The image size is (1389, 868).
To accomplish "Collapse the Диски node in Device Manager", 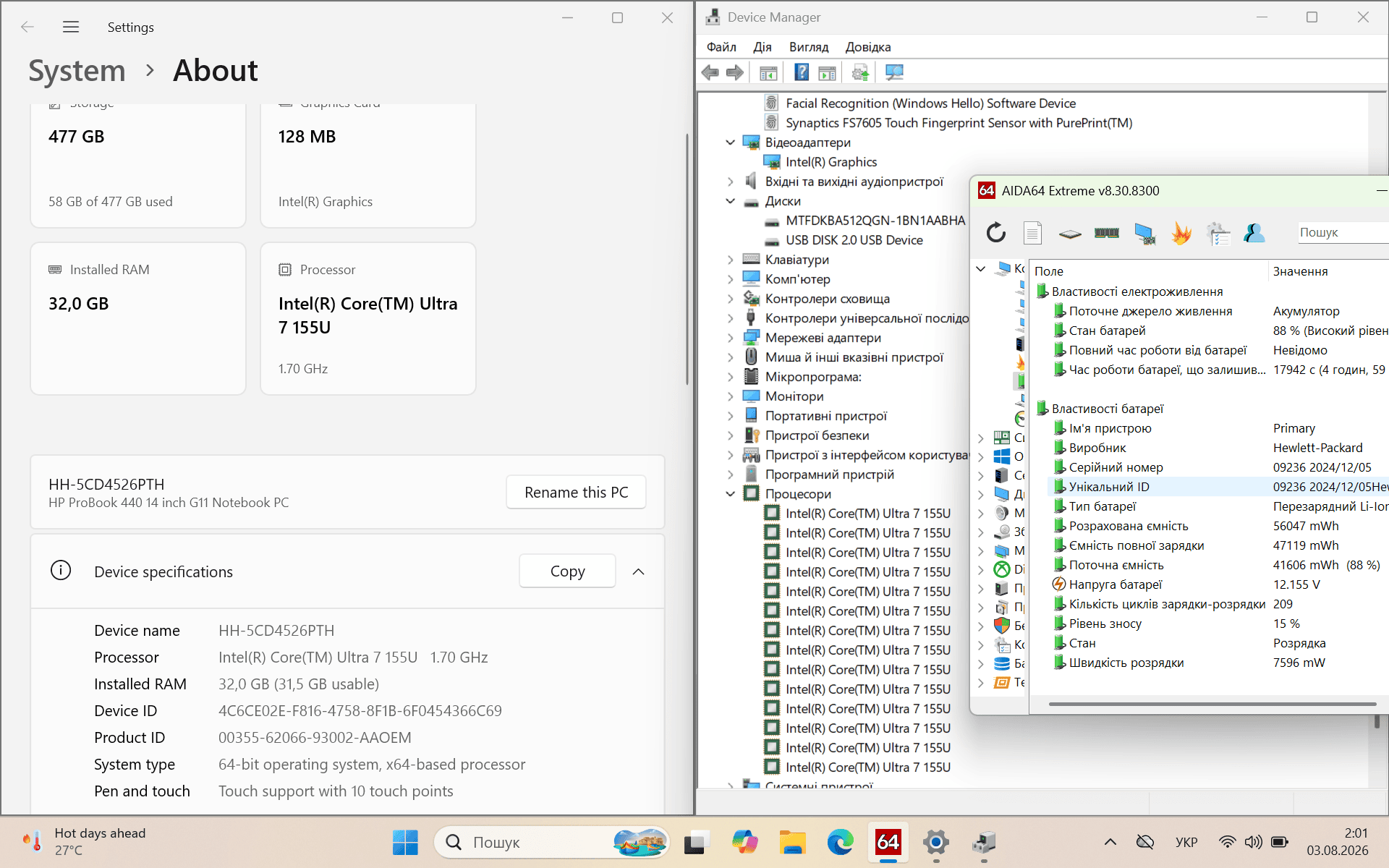I will [731, 201].
